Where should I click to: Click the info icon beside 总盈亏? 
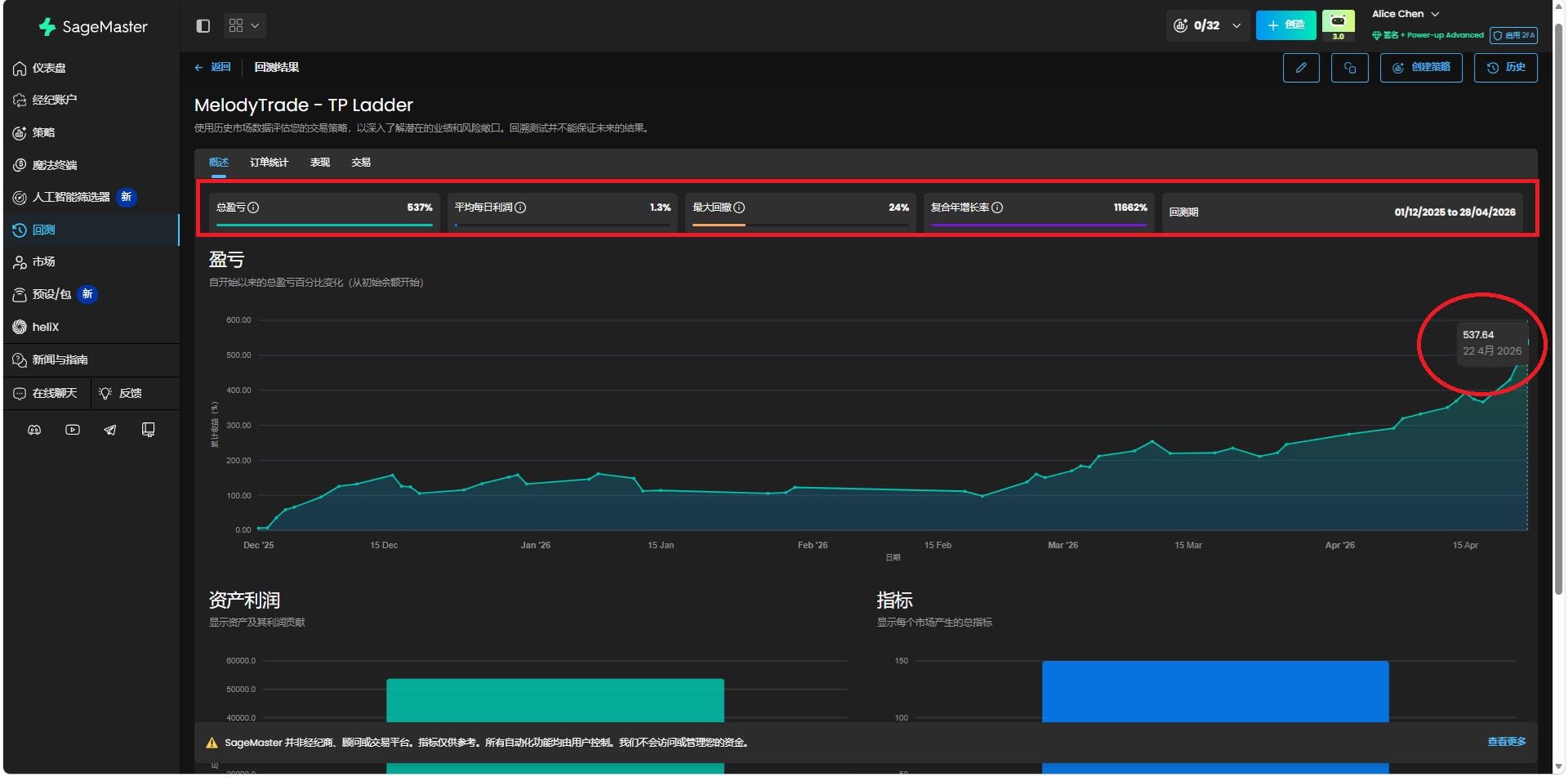[x=253, y=208]
